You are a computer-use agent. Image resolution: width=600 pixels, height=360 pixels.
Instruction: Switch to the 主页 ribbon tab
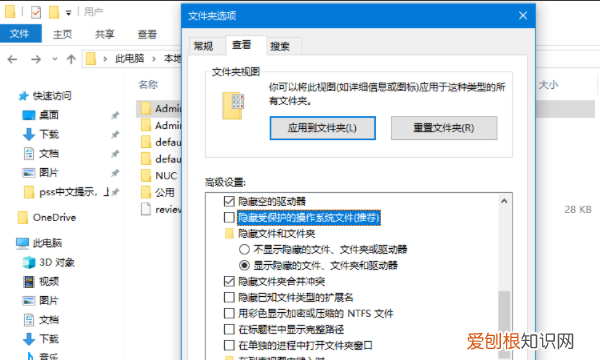(62, 34)
